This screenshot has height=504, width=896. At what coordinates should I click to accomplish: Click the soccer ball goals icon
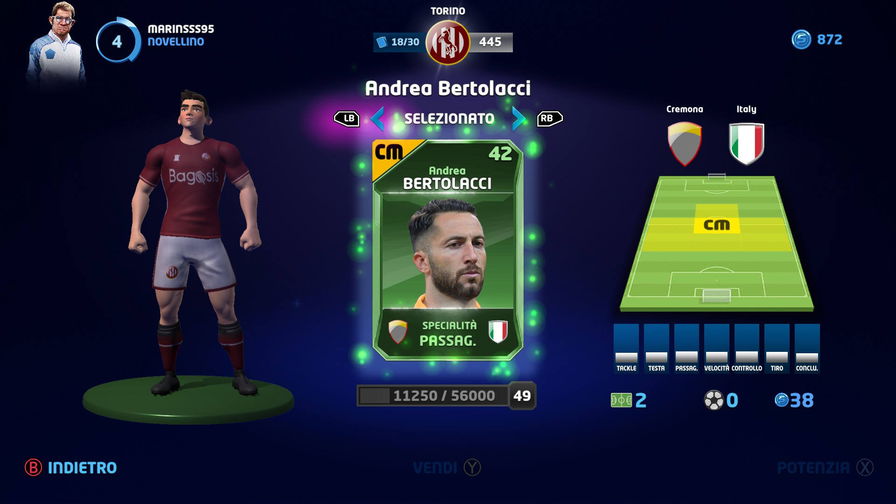pos(713,400)
